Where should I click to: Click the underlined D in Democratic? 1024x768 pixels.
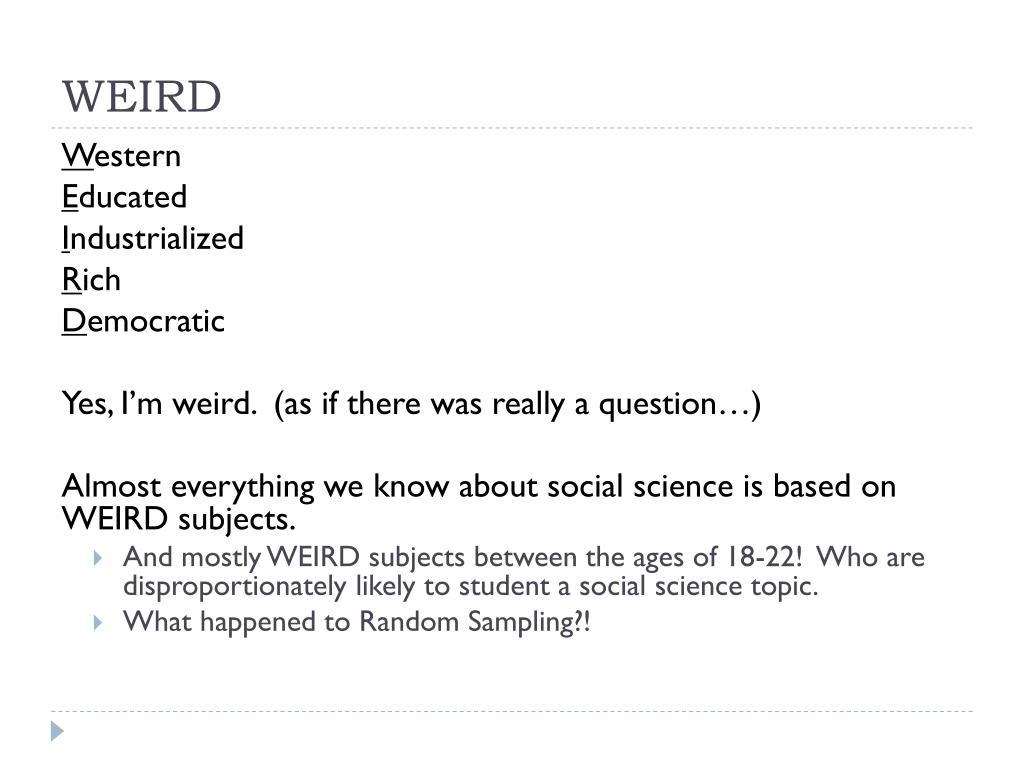click(74, 321)
